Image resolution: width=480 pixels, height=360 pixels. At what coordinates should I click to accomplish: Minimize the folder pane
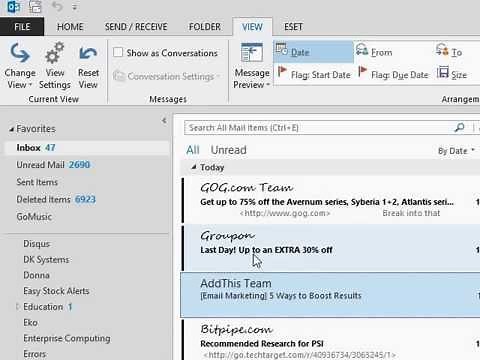coord(164,120)
